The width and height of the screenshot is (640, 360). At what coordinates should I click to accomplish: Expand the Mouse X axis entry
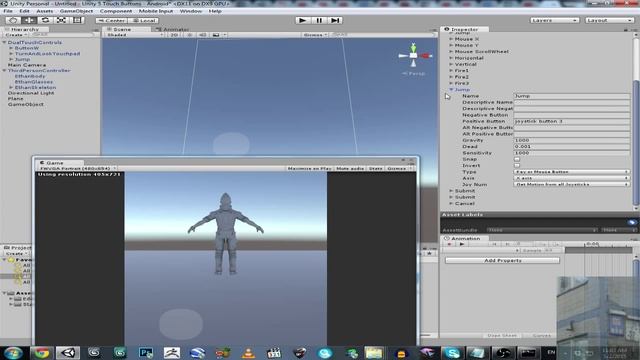click(451, 39)
